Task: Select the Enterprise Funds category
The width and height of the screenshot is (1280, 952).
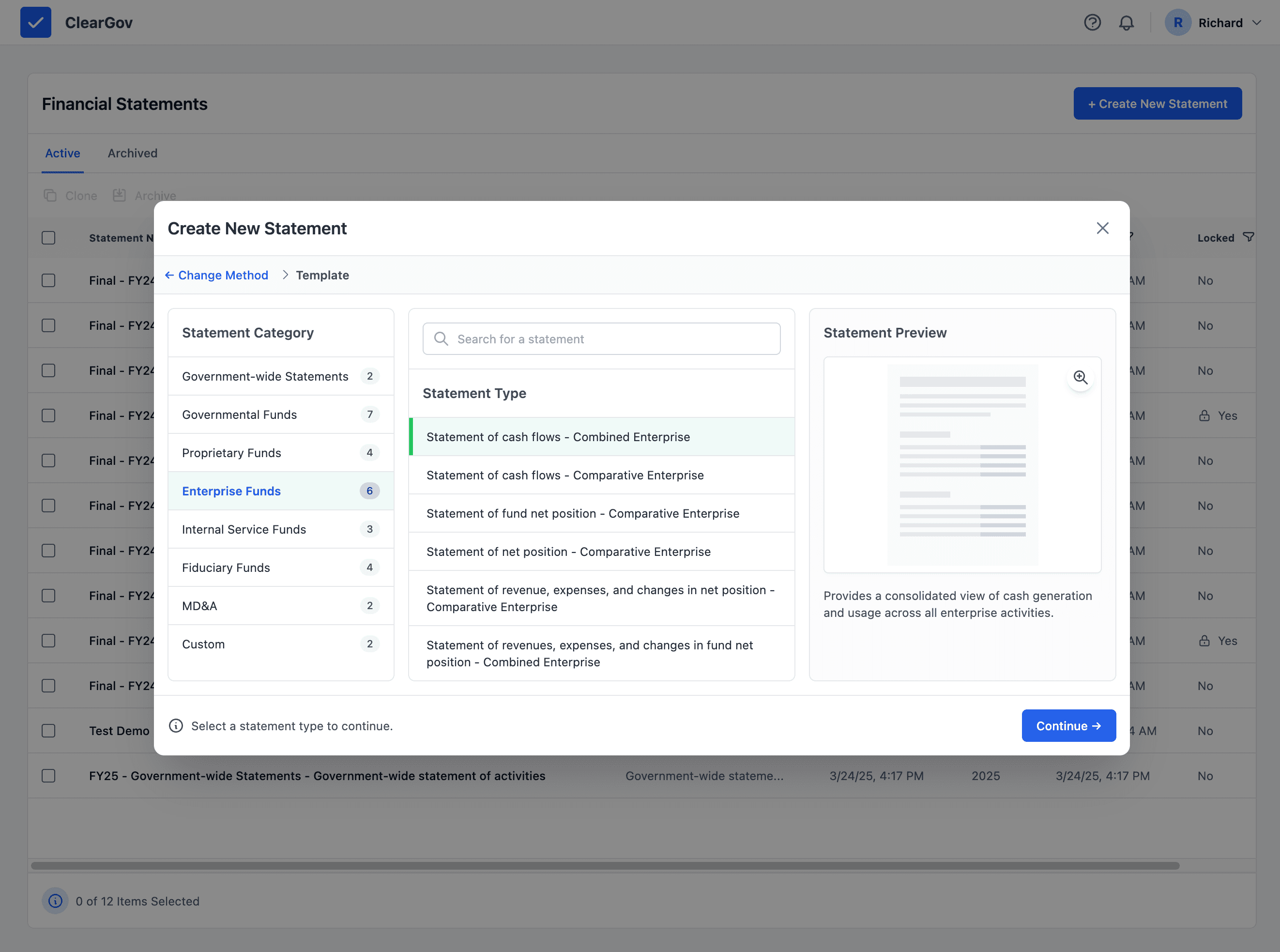Action: click(231, 491)
